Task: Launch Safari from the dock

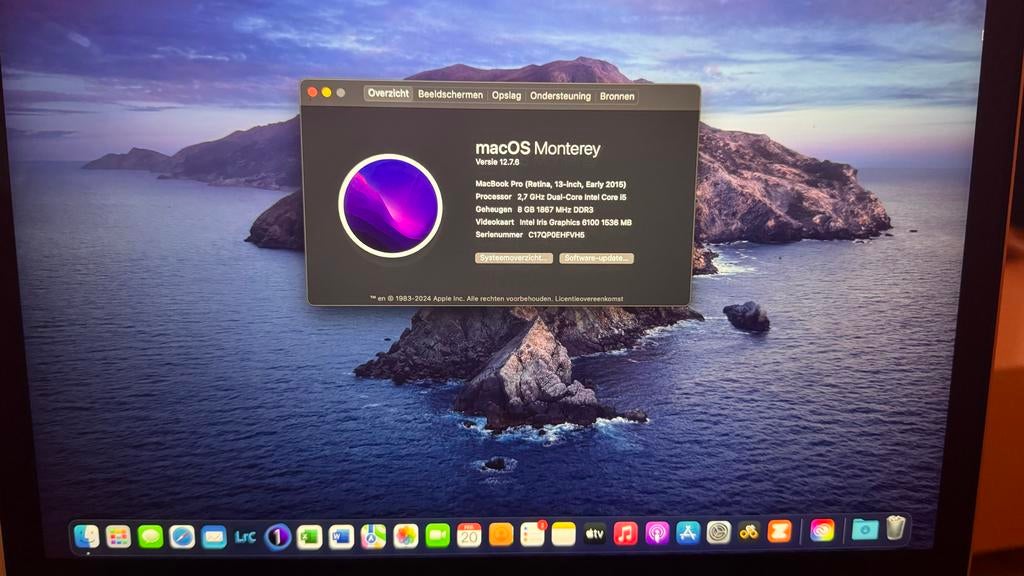Action: pos(182,537)
